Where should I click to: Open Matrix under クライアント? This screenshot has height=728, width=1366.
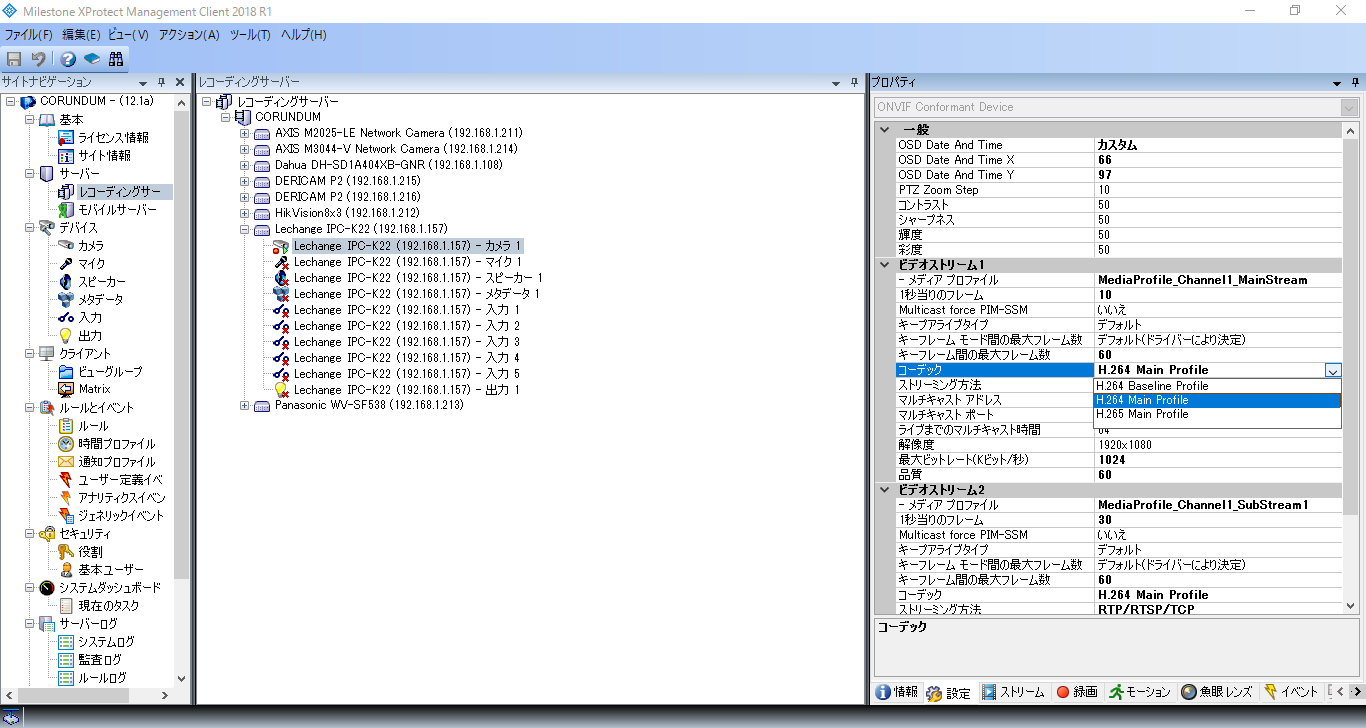tap(94, 389)
